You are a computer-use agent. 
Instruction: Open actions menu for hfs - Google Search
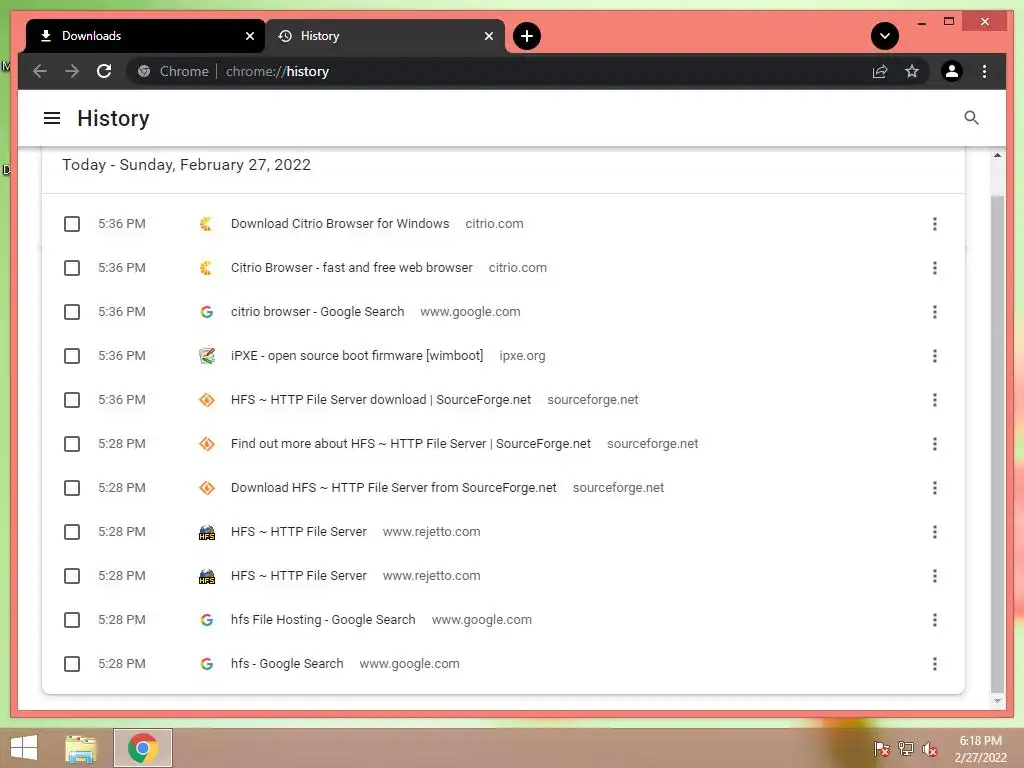click(x=935, y=664)
